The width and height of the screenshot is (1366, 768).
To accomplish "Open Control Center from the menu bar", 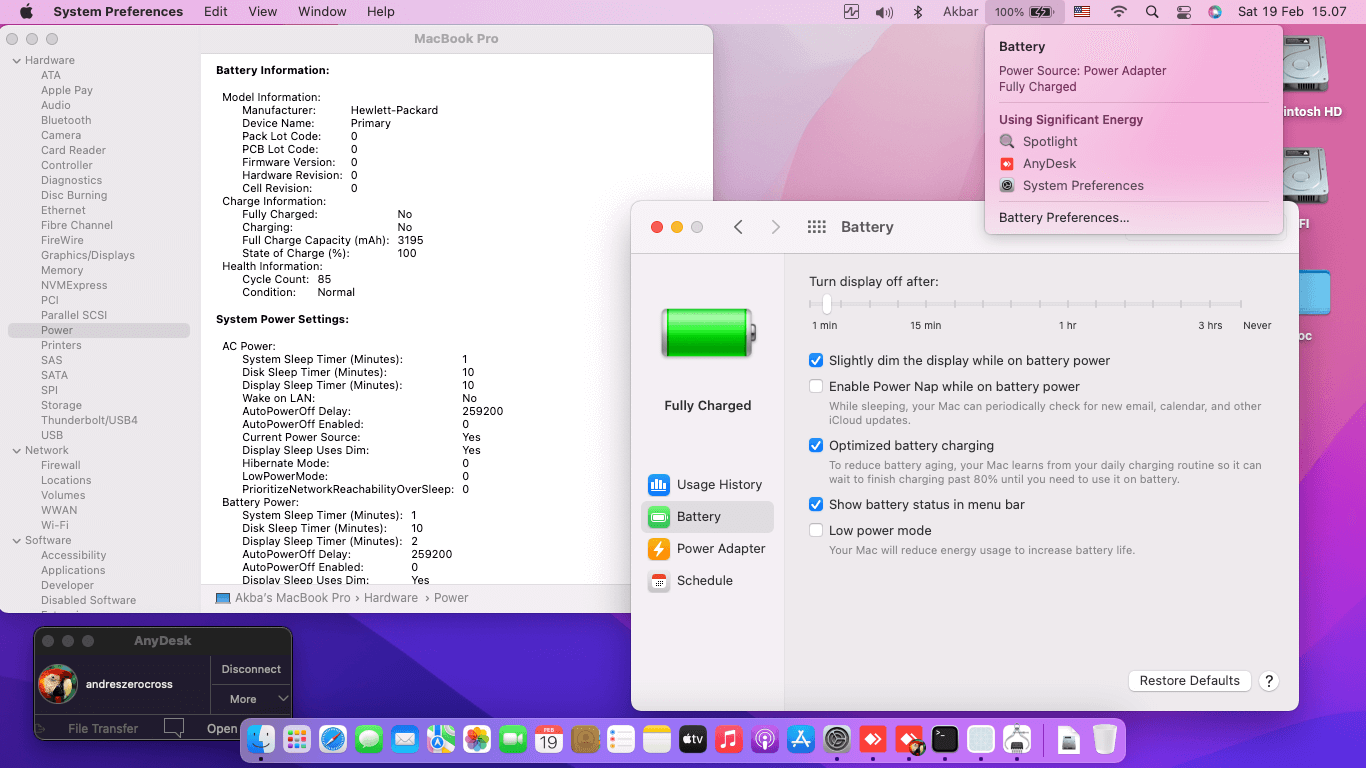I will (1184, 12).
